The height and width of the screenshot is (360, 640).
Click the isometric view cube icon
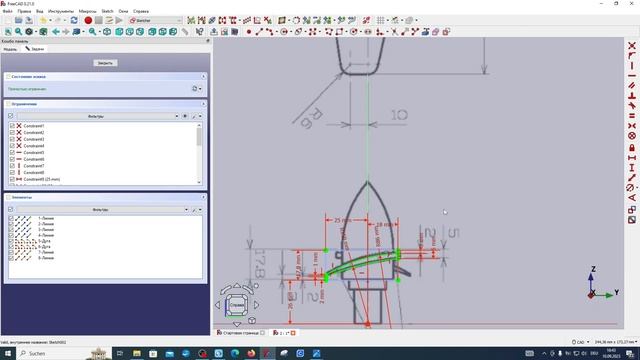click(x=107, y=31)
